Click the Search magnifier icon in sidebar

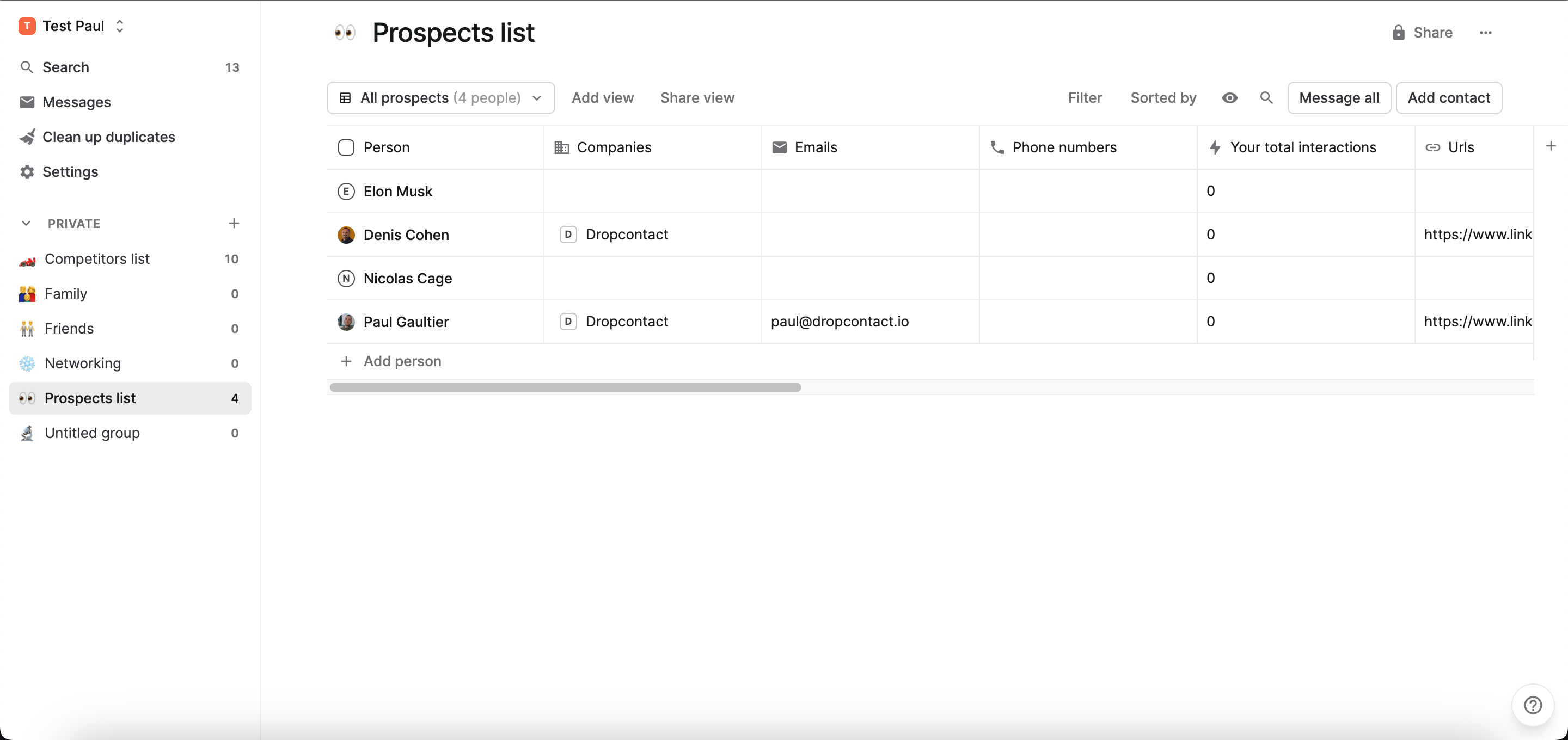click(27, 67)
